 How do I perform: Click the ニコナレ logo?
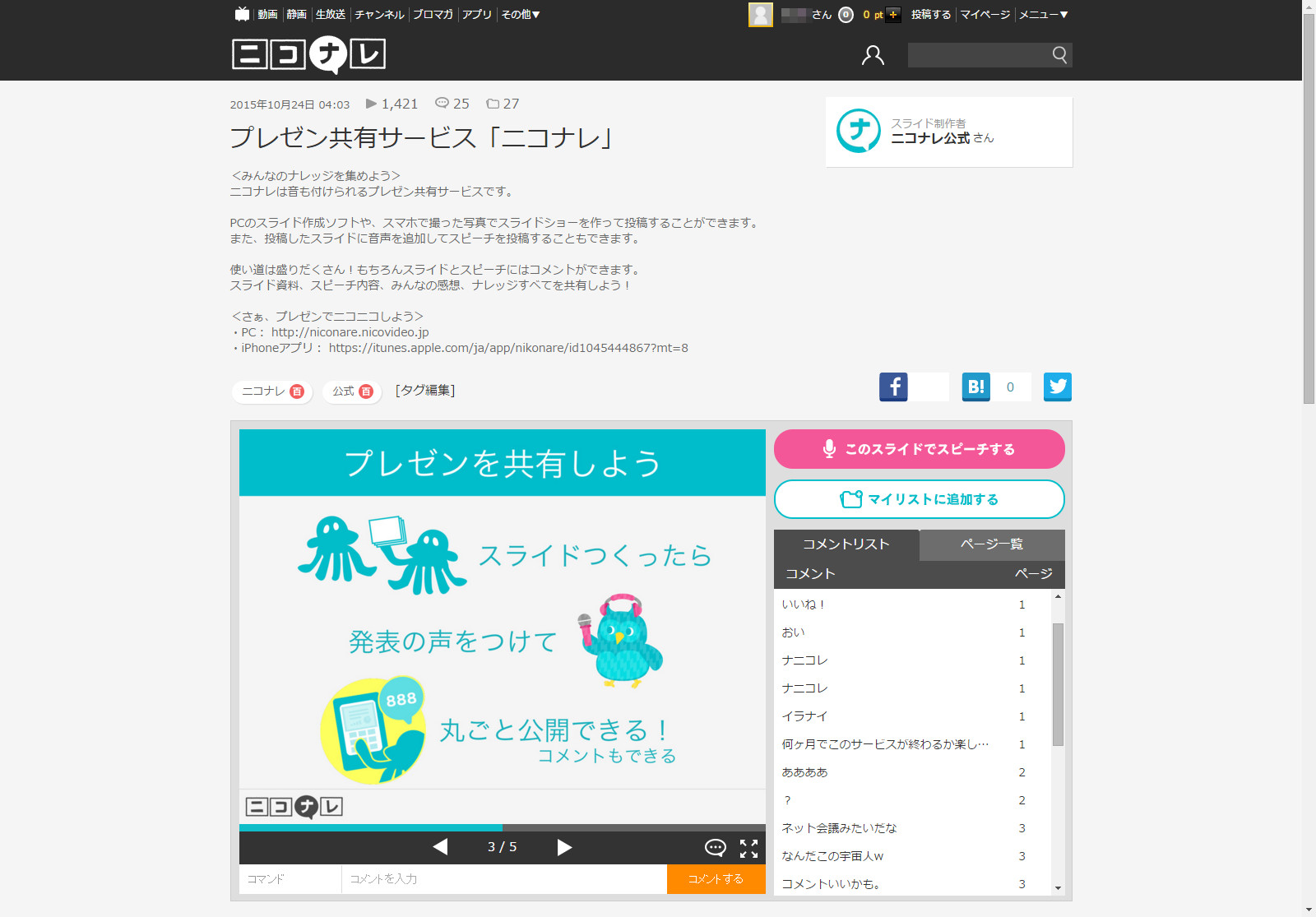pyautogui.click(x=309, y=54)
